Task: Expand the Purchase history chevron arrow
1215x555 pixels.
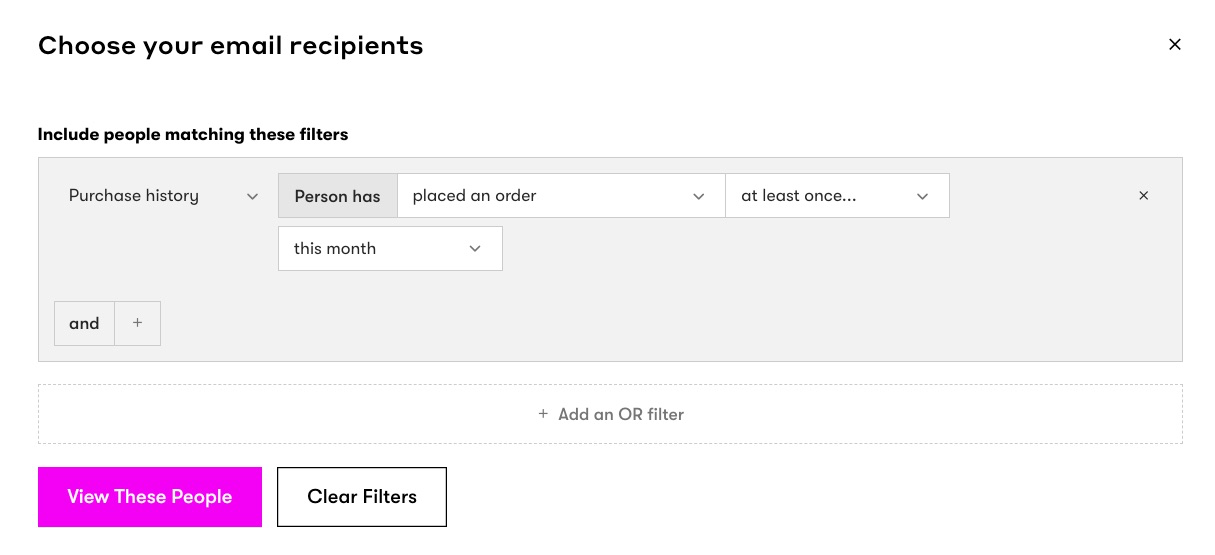Action: click(x=253, y=197)
